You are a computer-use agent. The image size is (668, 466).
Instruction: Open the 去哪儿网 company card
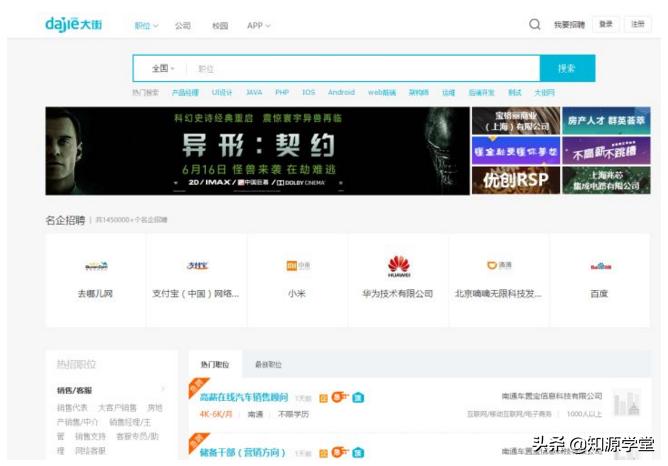point(95,280)
